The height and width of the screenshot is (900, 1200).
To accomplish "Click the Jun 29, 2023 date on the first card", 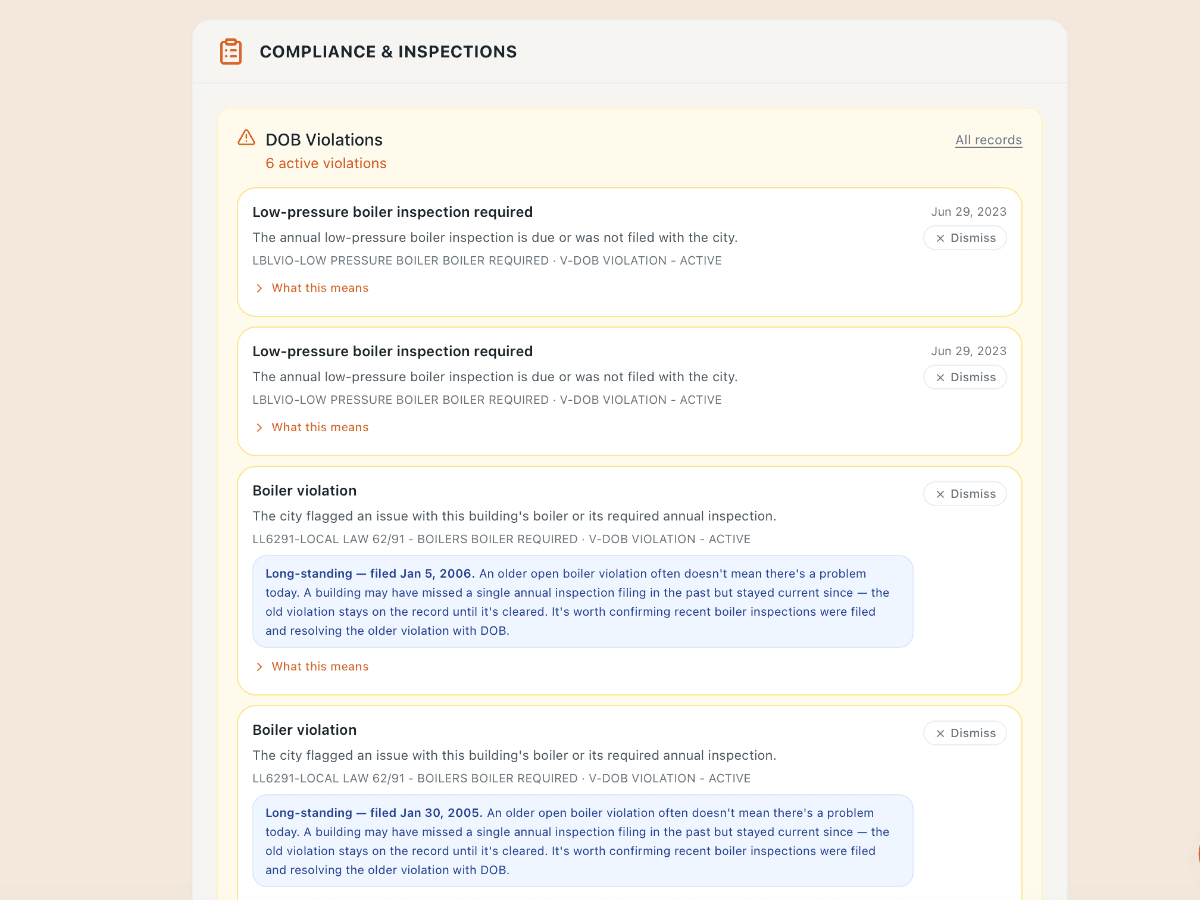I will [x=969, y=212].
